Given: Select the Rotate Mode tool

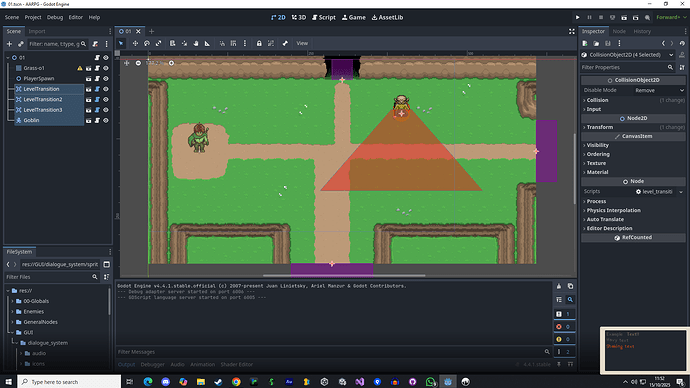Looking at the screenshot, I should 147,43.
